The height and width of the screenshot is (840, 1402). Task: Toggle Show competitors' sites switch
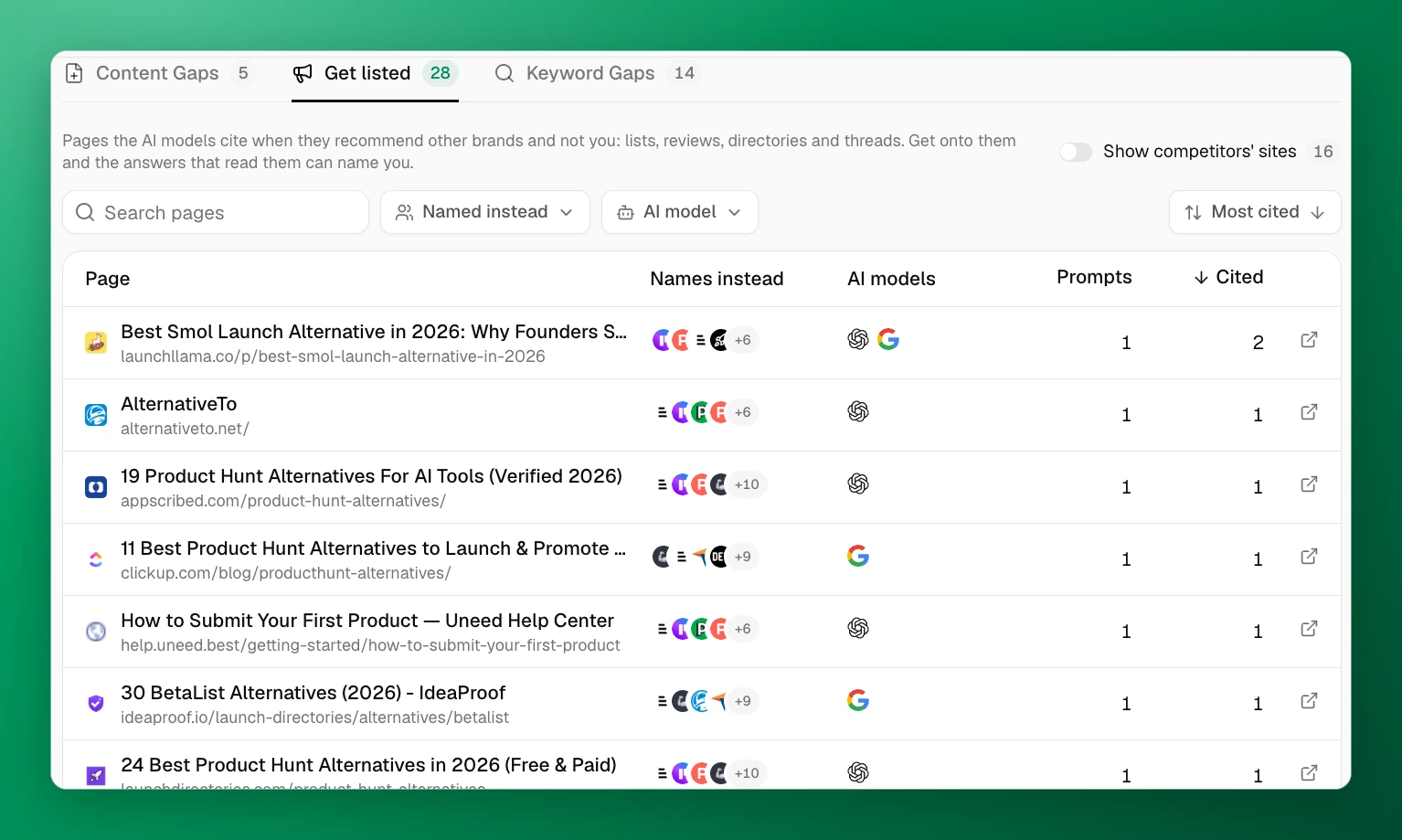point(1076,152)
